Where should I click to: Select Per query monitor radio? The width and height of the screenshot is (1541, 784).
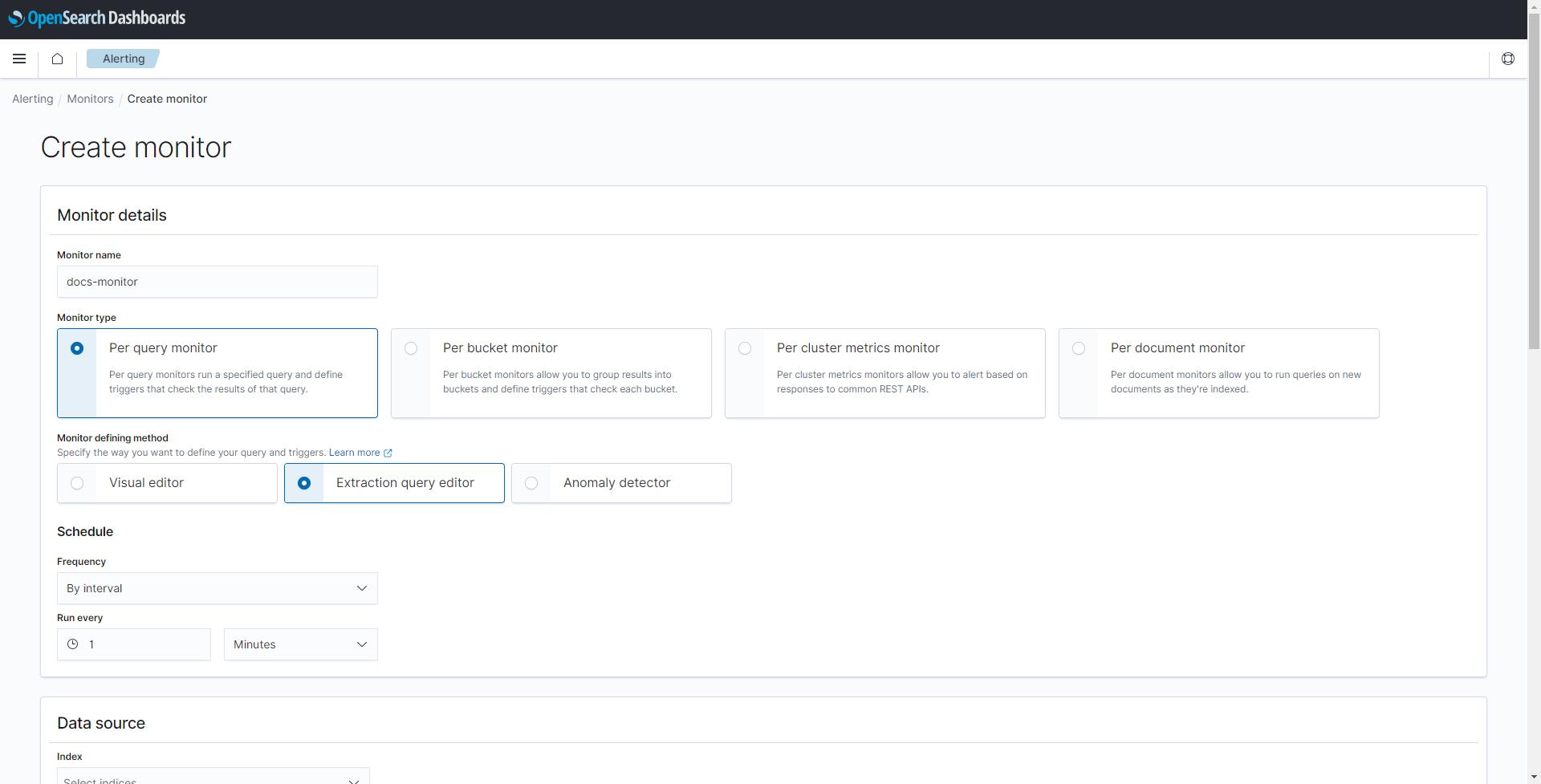(x=77, y=348)
